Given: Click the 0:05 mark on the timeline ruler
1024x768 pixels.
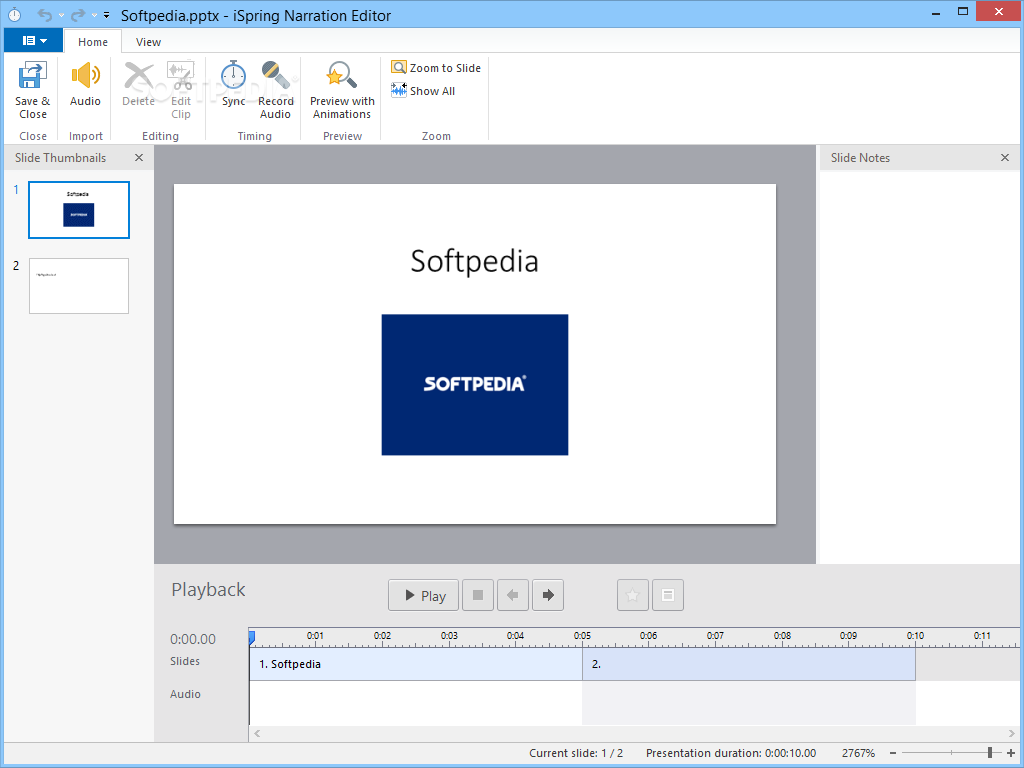Looking at the screenshot, I should 583,635.
